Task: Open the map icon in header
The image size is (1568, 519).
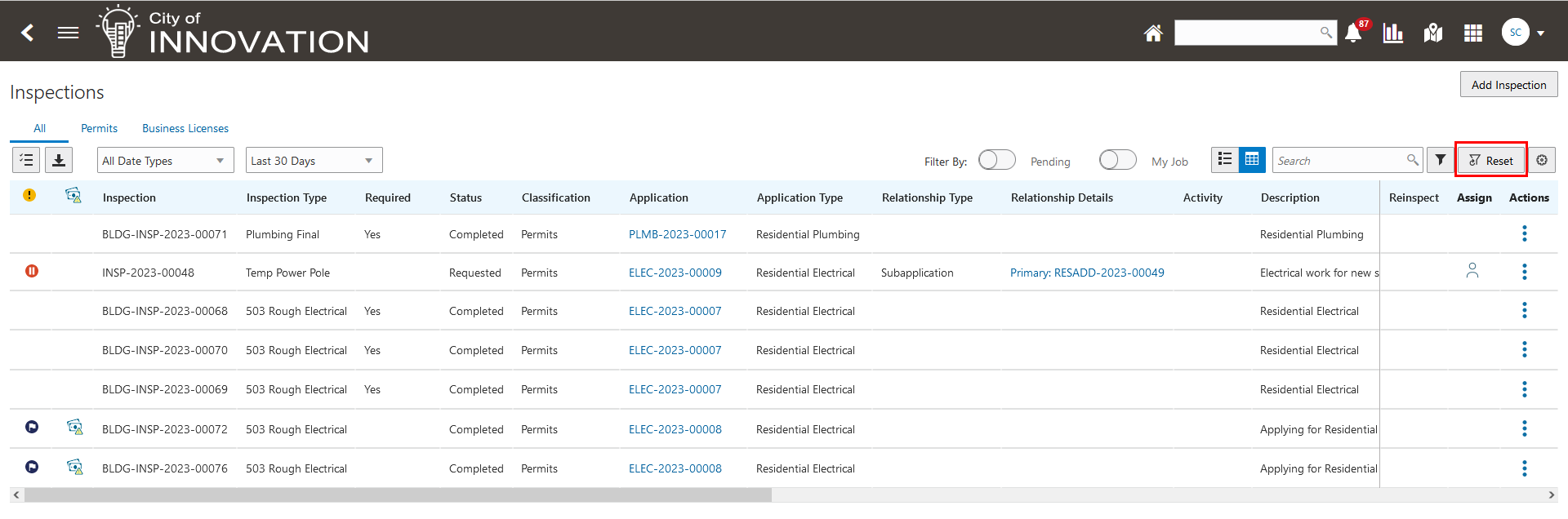Action: tap(1432, 33)
